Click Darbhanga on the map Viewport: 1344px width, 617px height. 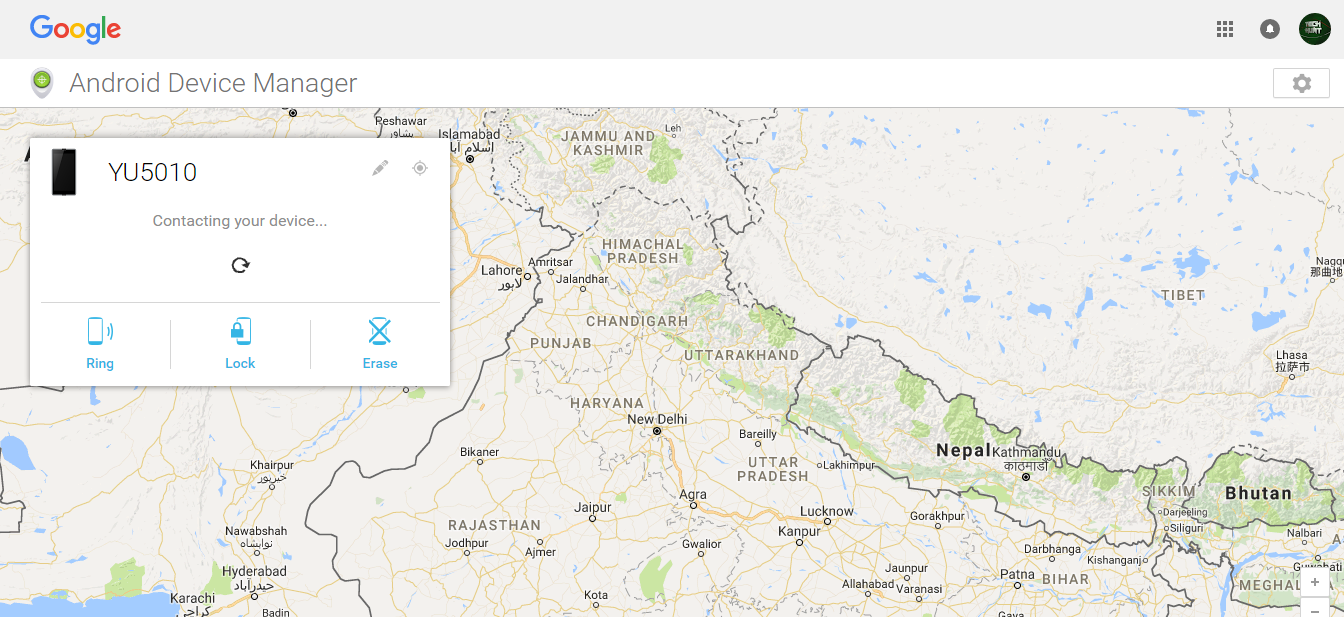(1052, 548)
